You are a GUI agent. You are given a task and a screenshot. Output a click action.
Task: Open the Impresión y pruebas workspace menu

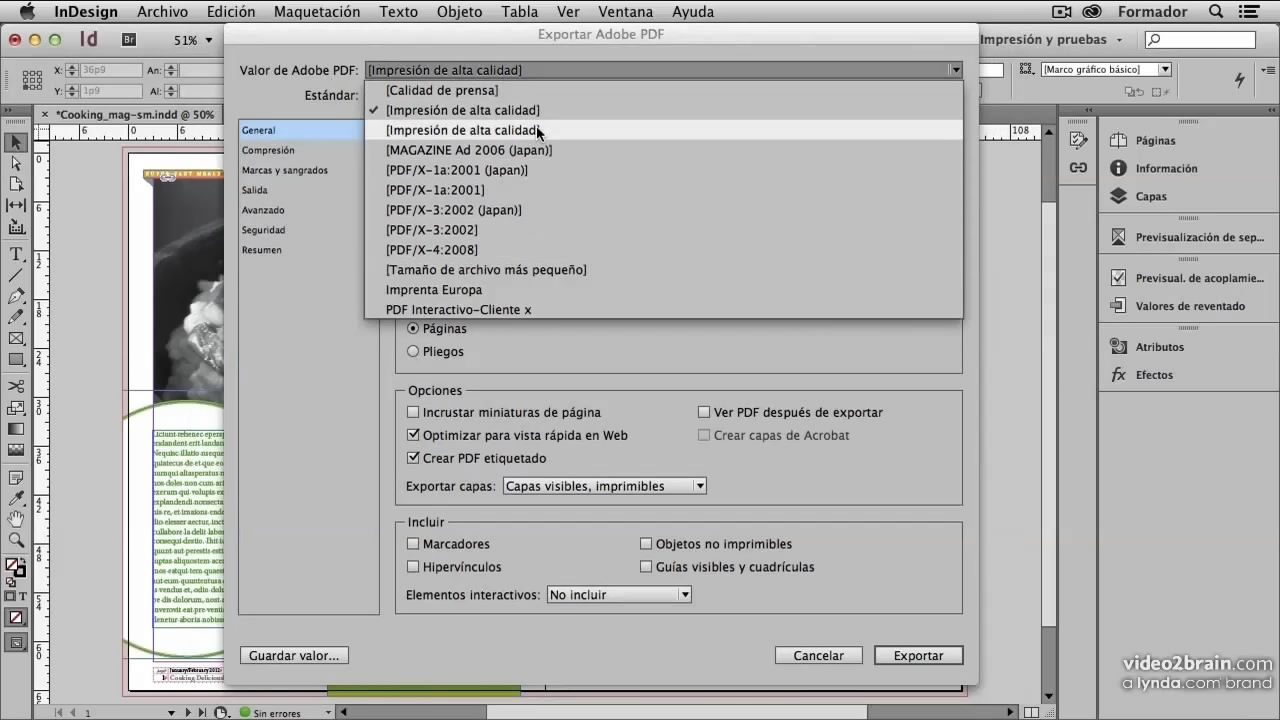1052,40
